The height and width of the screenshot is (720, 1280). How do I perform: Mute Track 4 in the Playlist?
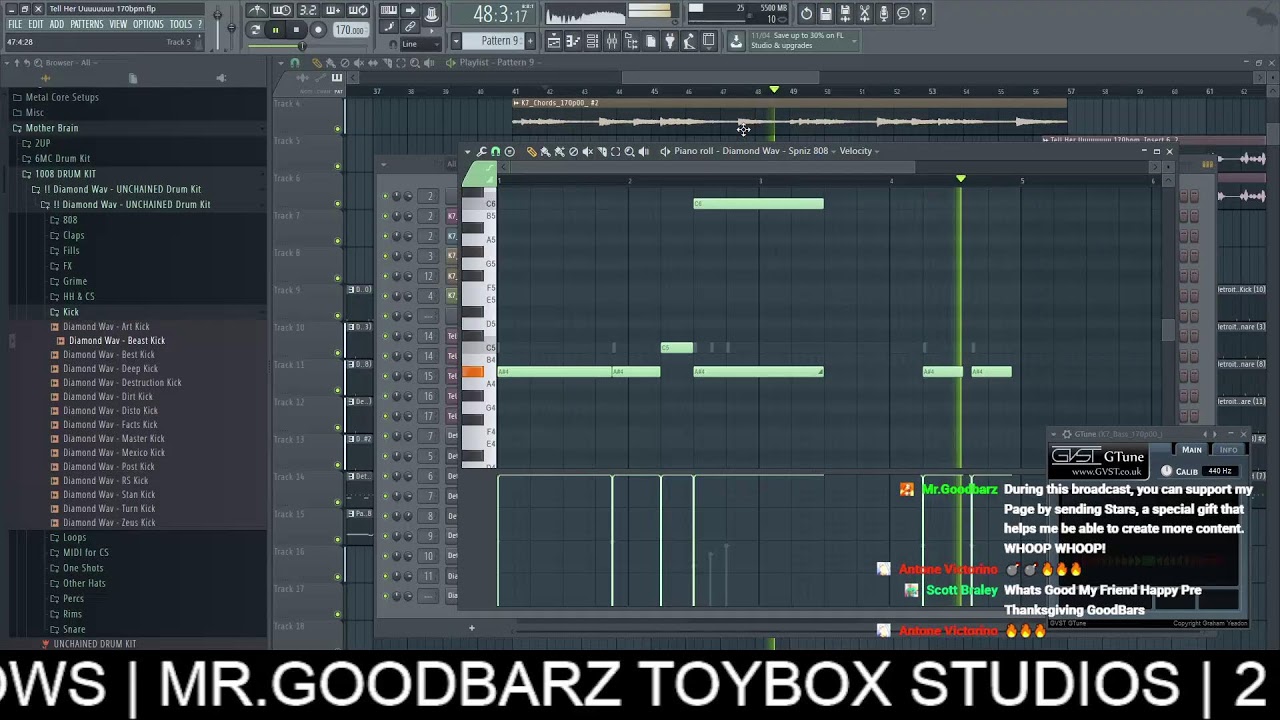coord(338,128)
